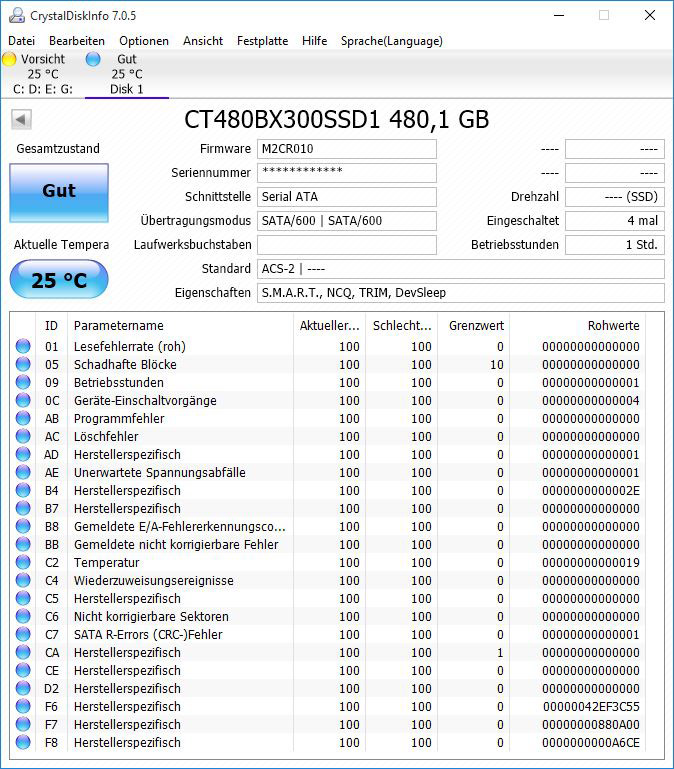Click the D2 Herstellerspezifisch row name
This screenshot has height=769, width=674.
coord(127,689)
